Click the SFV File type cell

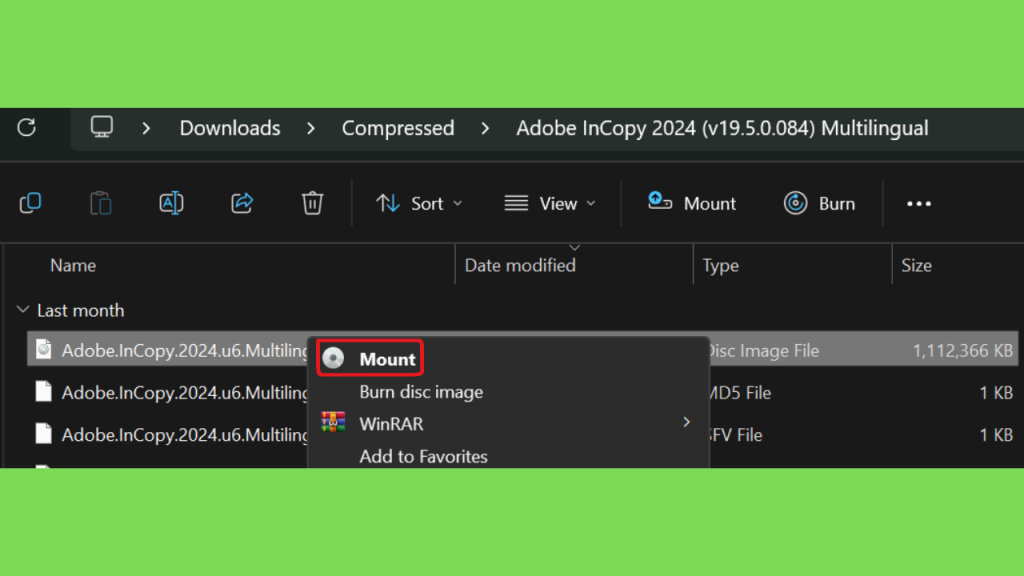735,435
